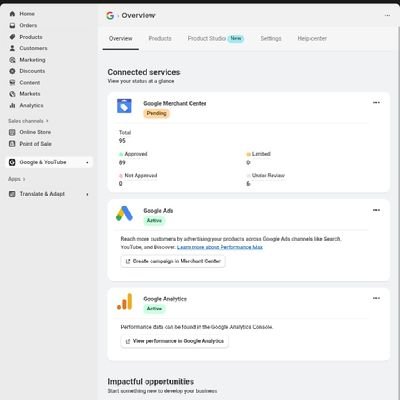
Task: Click the Google Analytics Active badge
Action: coord(154,309)
